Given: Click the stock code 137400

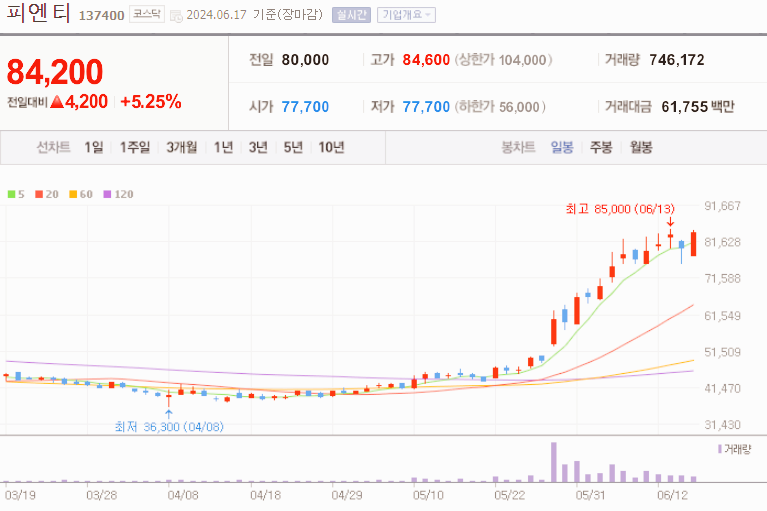Looking at the screenshot, I should click(x=102, y=16).
